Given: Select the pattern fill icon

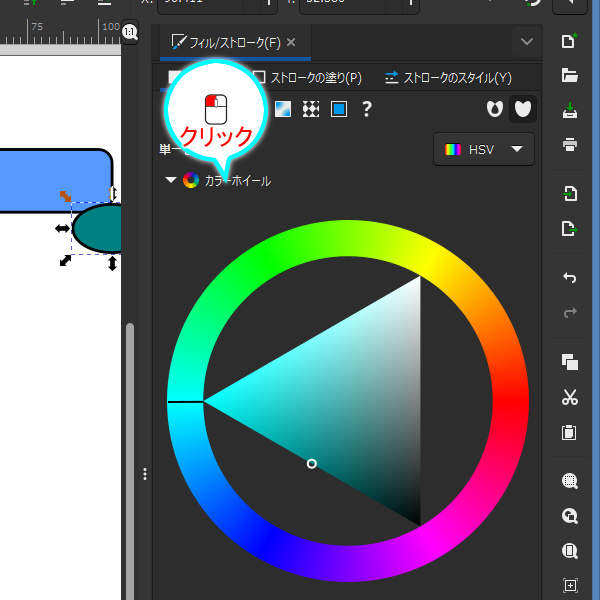Looking at the screenshot, I should click(311, 109).
